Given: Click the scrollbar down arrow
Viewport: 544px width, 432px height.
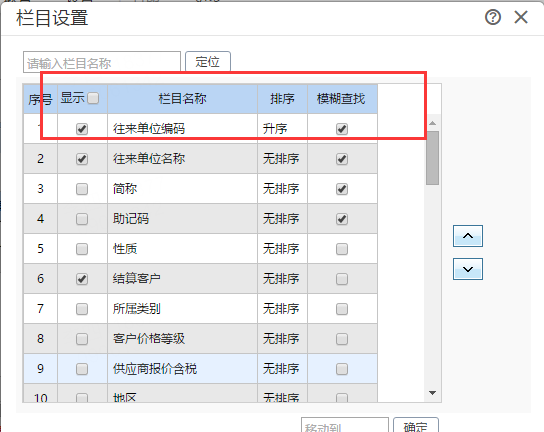Looking at the screenshot, I should pos(432,393).
